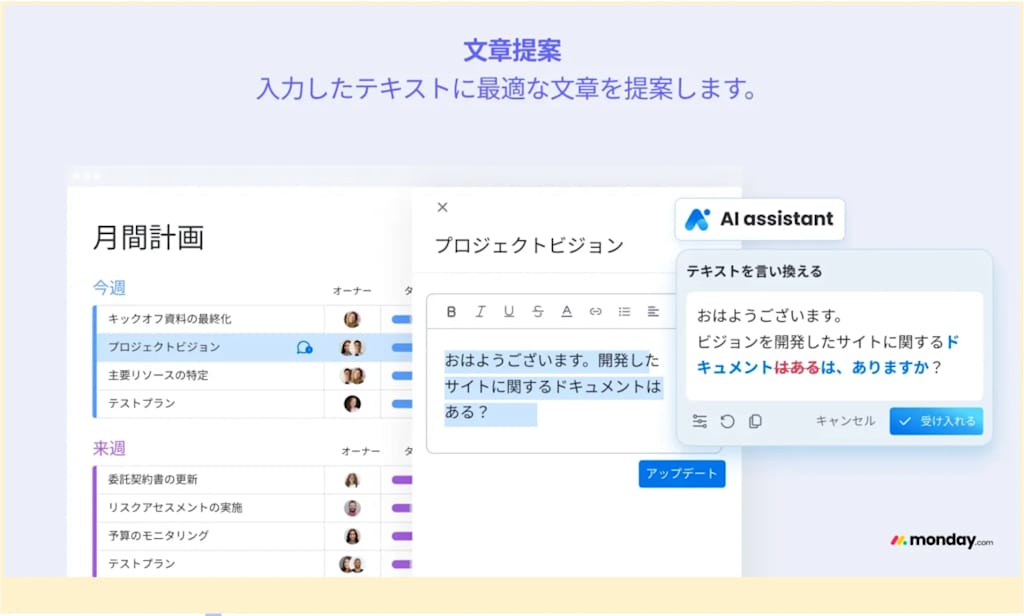Accept the suggestion with 受け入れる

tap(935, 421)
